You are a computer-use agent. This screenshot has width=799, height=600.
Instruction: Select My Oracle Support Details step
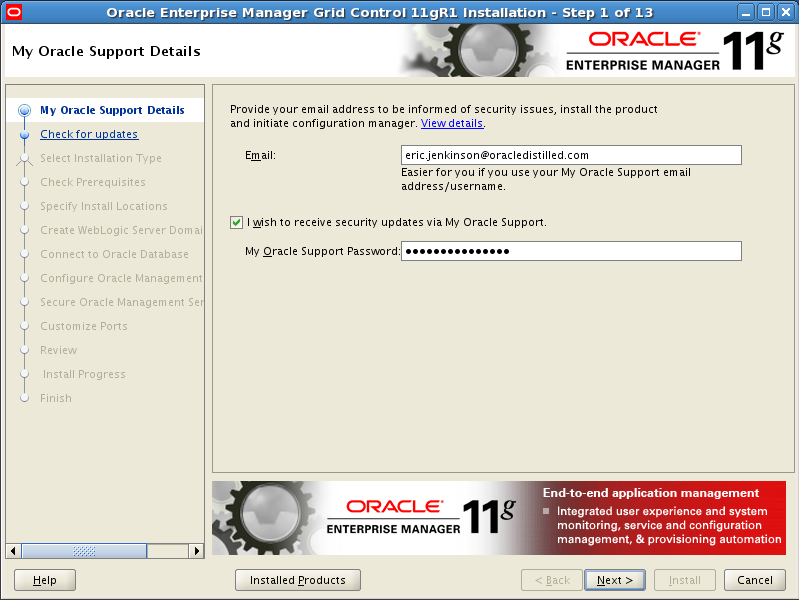click(112, 110)
